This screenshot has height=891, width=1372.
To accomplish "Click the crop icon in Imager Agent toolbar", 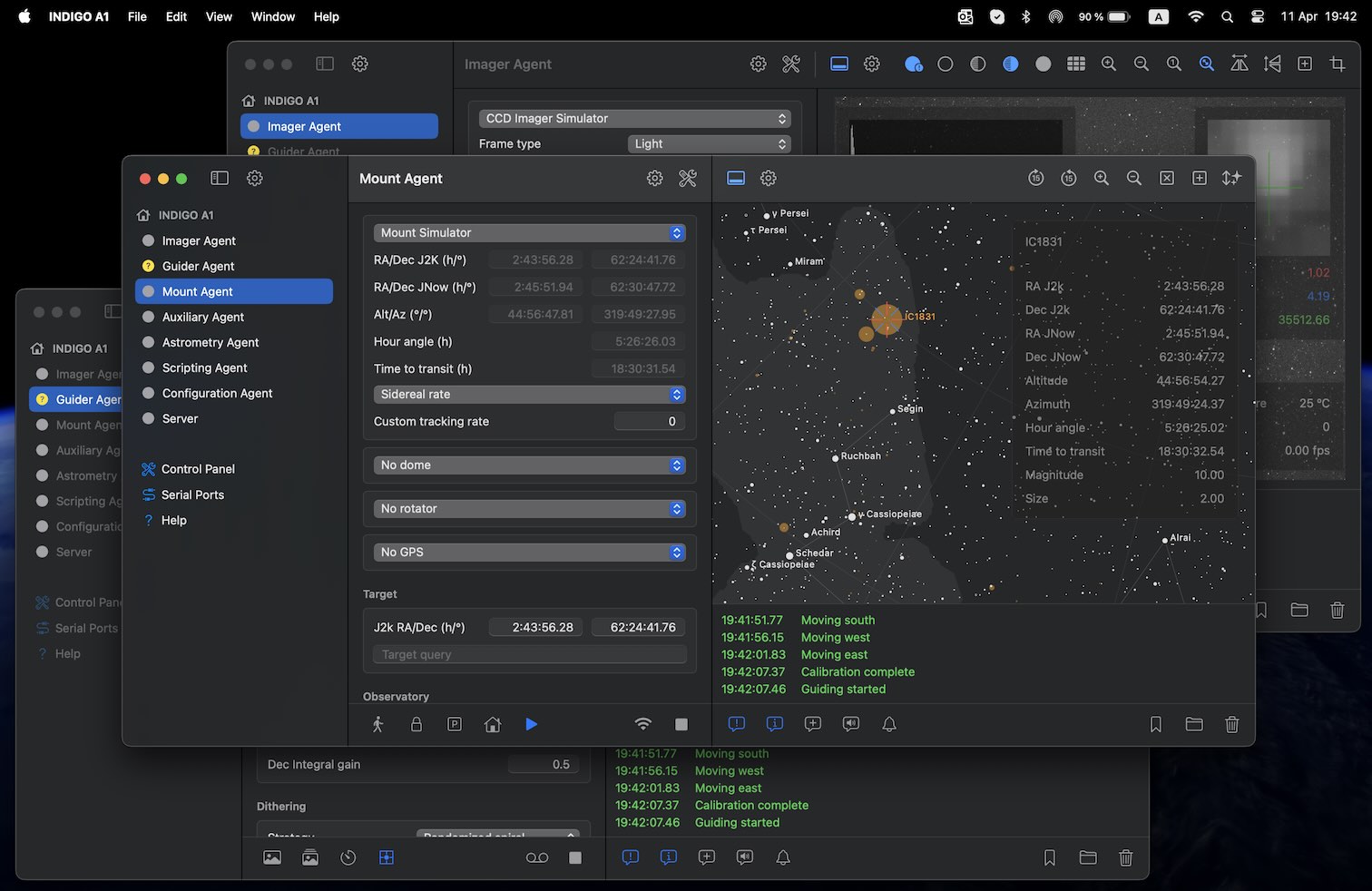I will tap(1338, 64).
